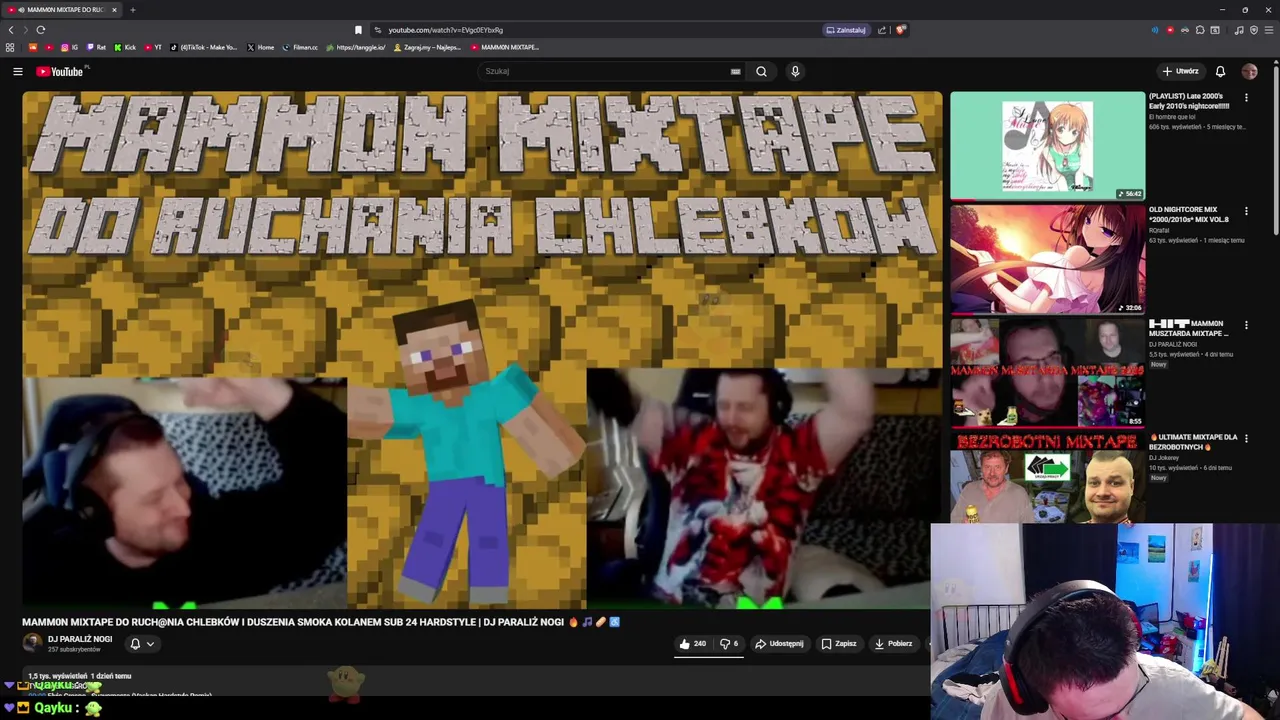This screenshot has height=720, width=1280.
Task: Open Brave Shields lion icon
Action: pos(900,30)
